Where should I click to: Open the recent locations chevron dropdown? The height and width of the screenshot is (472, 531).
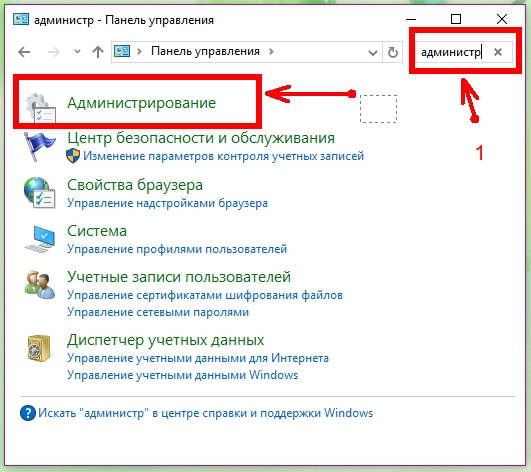(x=77, y=52)
